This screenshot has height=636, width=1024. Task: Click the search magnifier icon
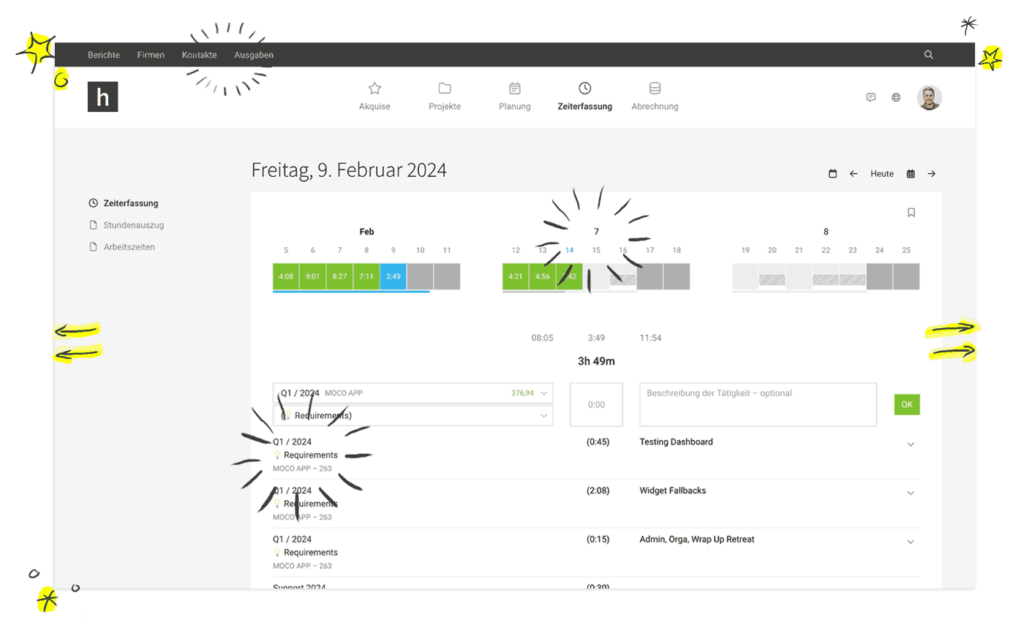[x=928, y=55]
